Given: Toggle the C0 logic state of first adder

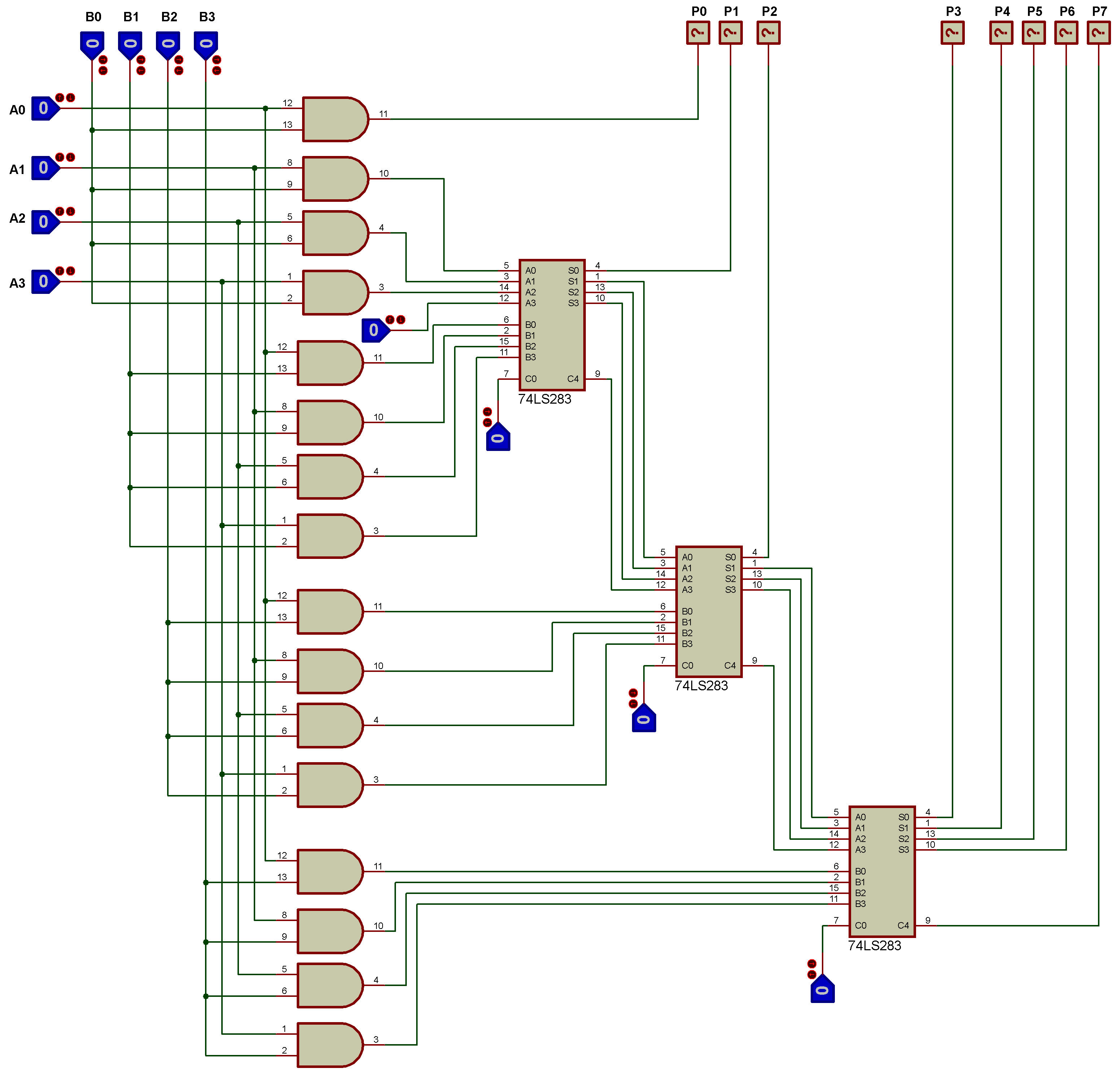Looking at the screenshot, I should point(498,438).
